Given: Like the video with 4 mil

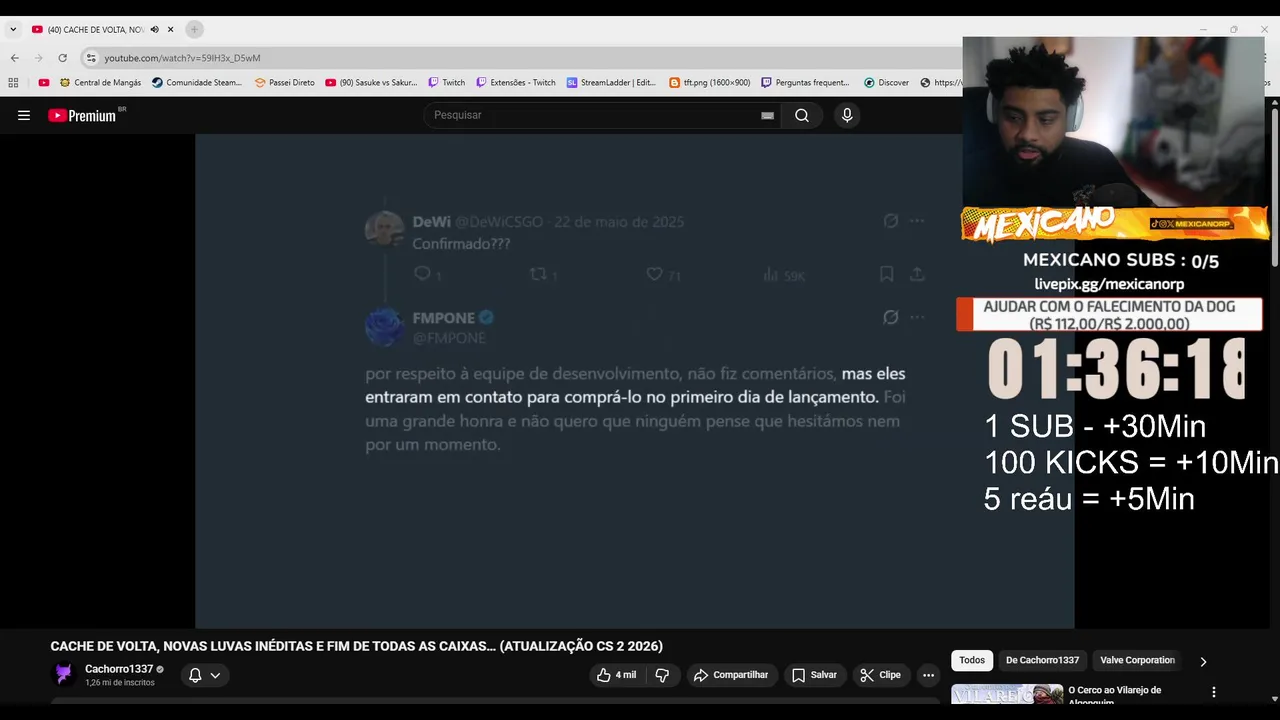Looking at the screenshot, I should (x=616, y=675).
